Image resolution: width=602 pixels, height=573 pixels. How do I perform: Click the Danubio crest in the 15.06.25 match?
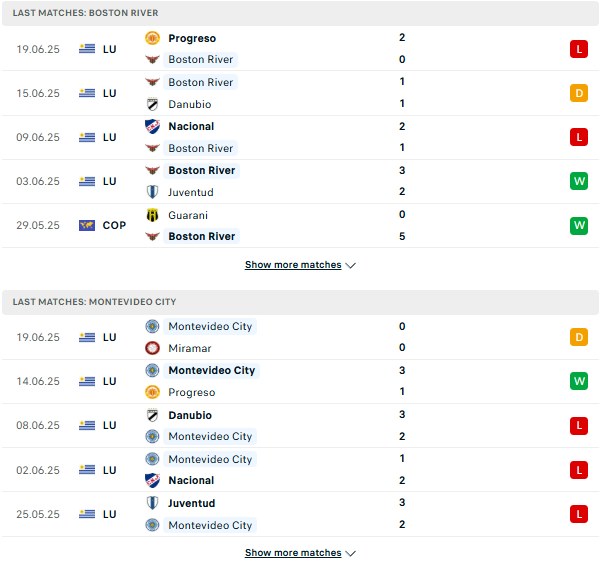[152, 104]
